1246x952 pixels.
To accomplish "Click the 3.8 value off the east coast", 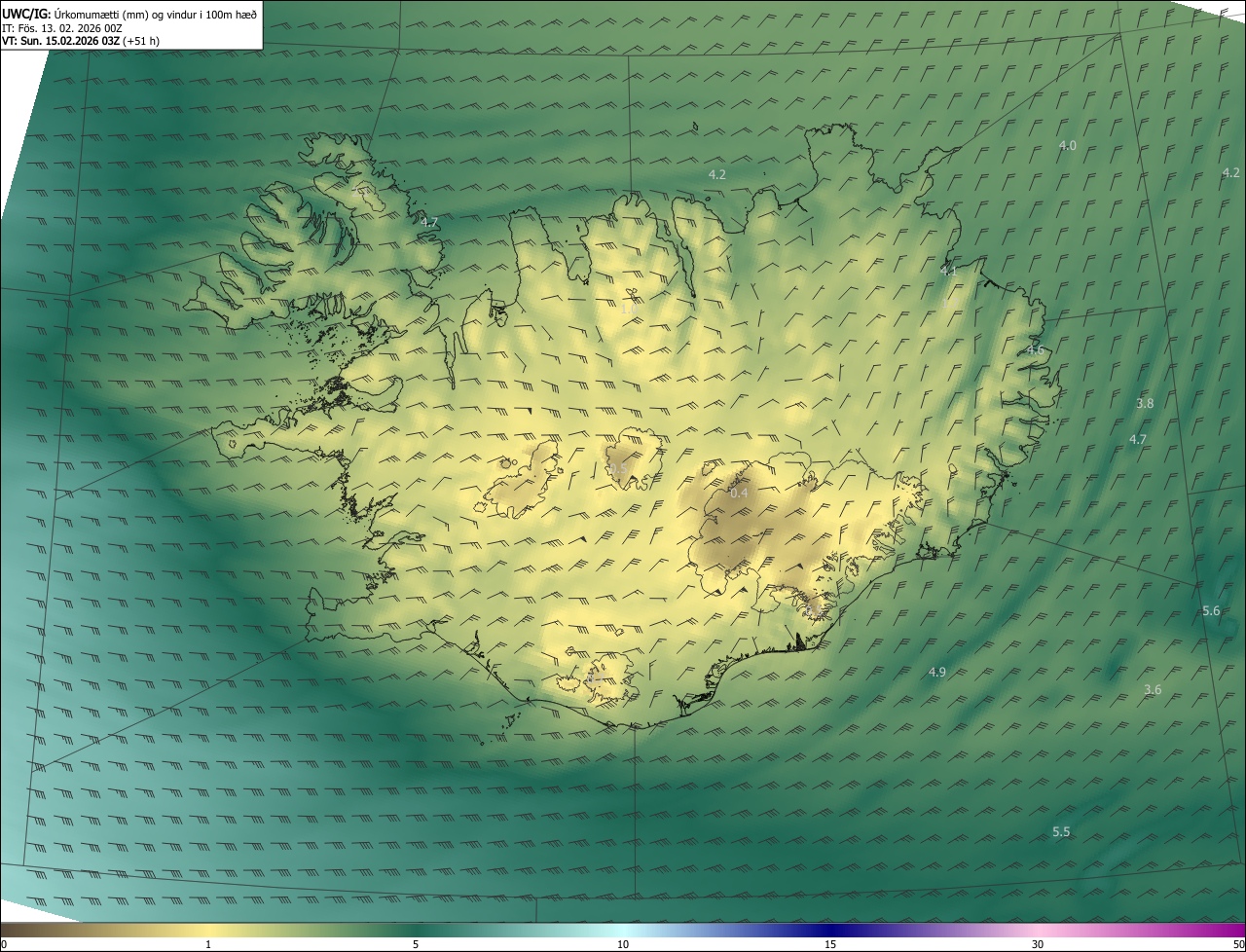I will point(1145,404).
